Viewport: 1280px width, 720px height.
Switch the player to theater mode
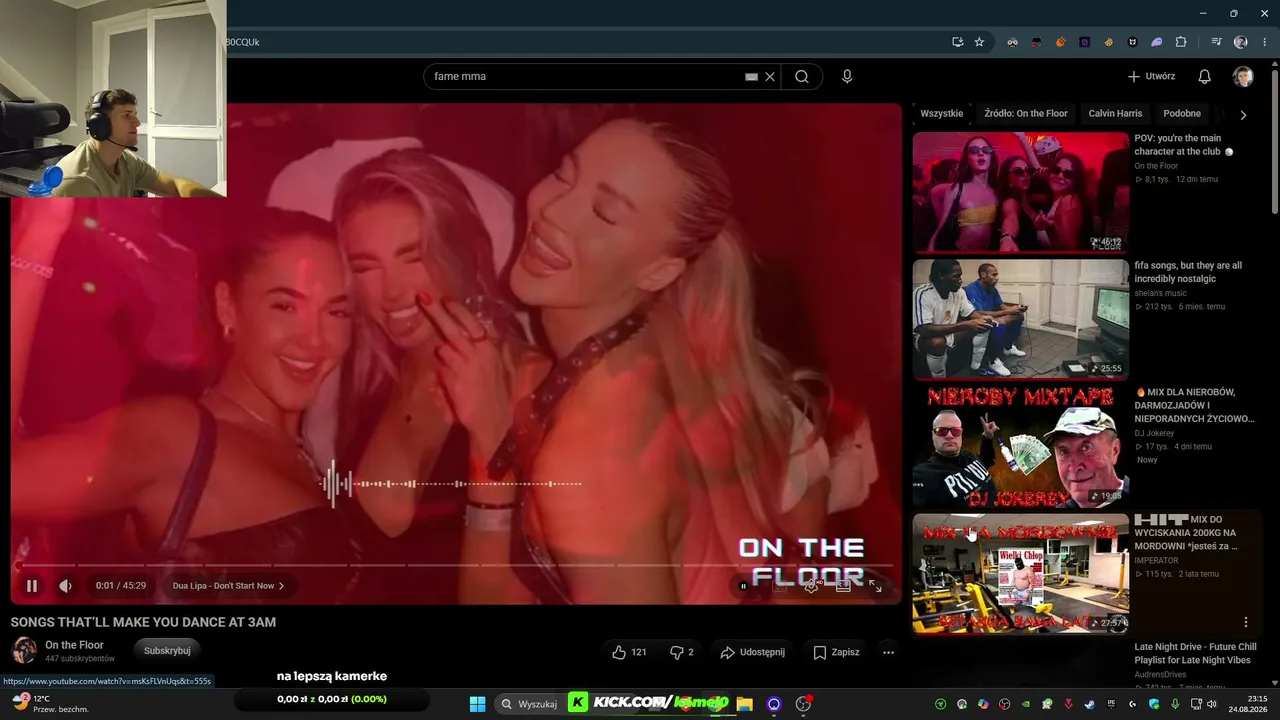pyautogui.click(x=843, y=586)
